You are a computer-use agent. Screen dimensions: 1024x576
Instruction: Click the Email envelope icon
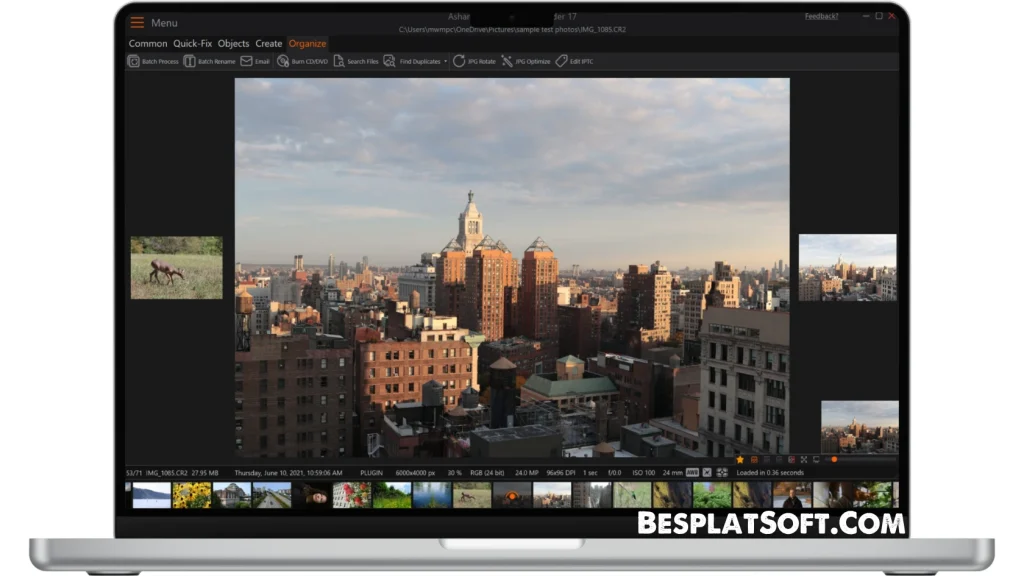click(246, 61)
